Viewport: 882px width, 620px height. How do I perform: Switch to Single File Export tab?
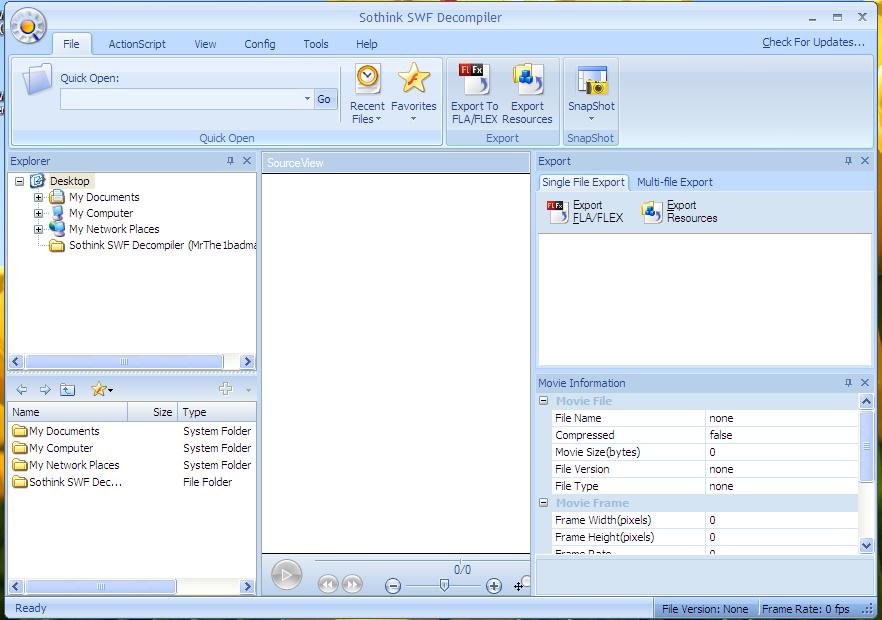[x=583, y=182]
